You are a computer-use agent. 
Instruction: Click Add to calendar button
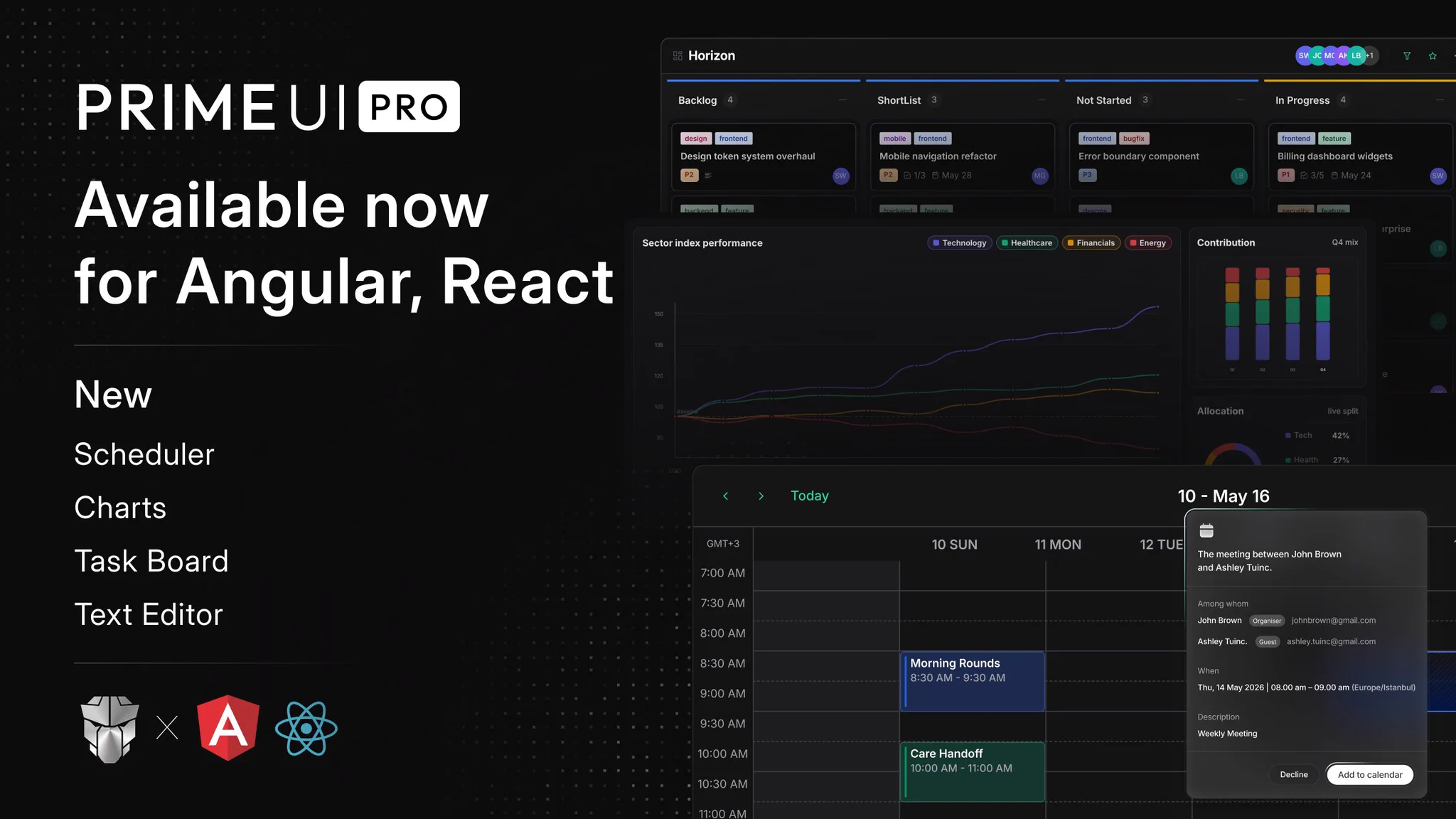tap(1370, 775)
